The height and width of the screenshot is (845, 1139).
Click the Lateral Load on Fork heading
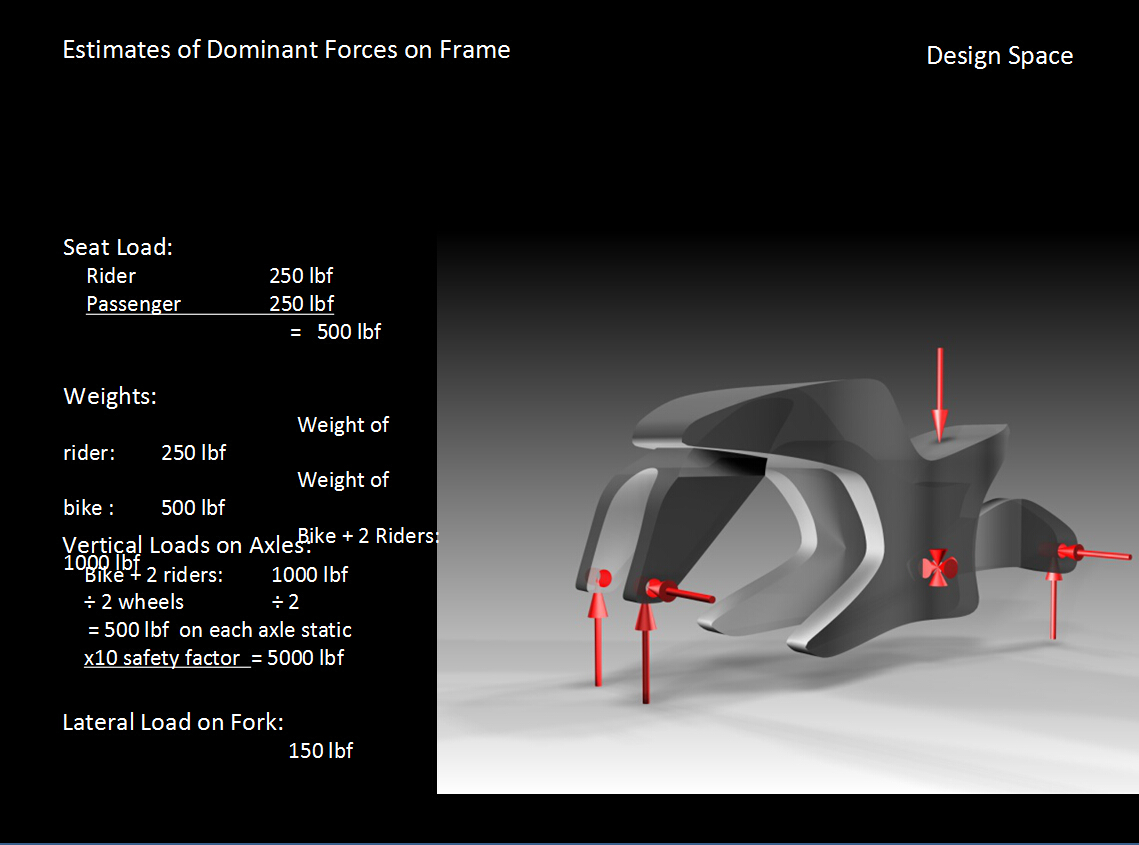pos(173,722)
